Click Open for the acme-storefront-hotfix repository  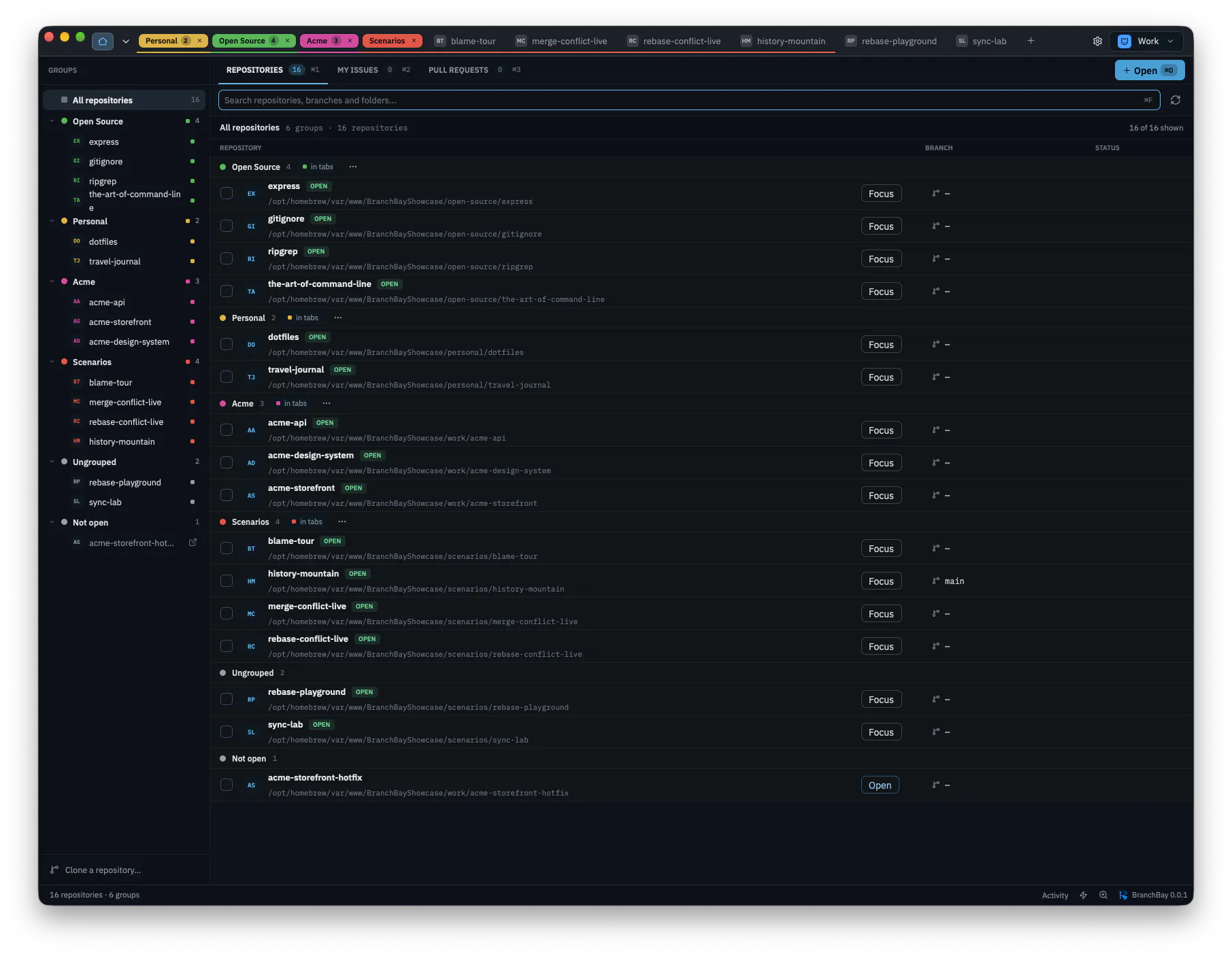click(880, 785)
